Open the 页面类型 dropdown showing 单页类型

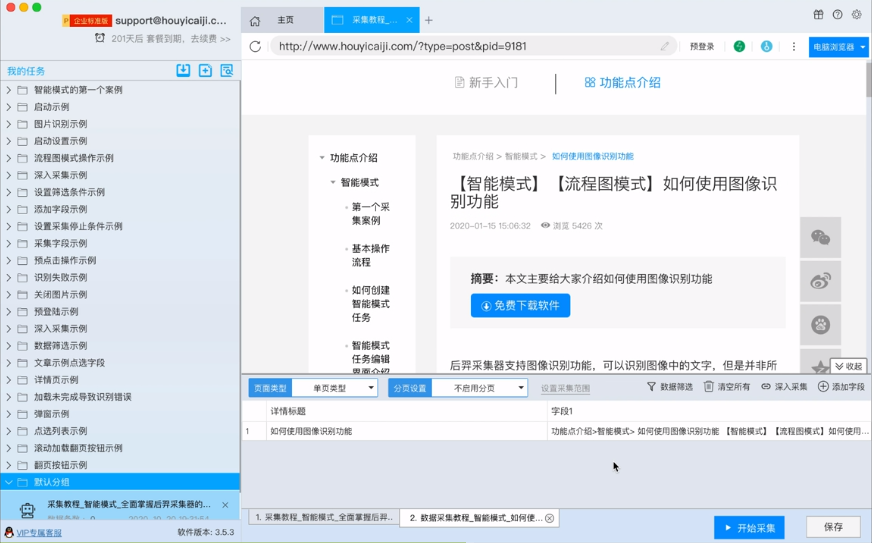[x=334, y=388]
